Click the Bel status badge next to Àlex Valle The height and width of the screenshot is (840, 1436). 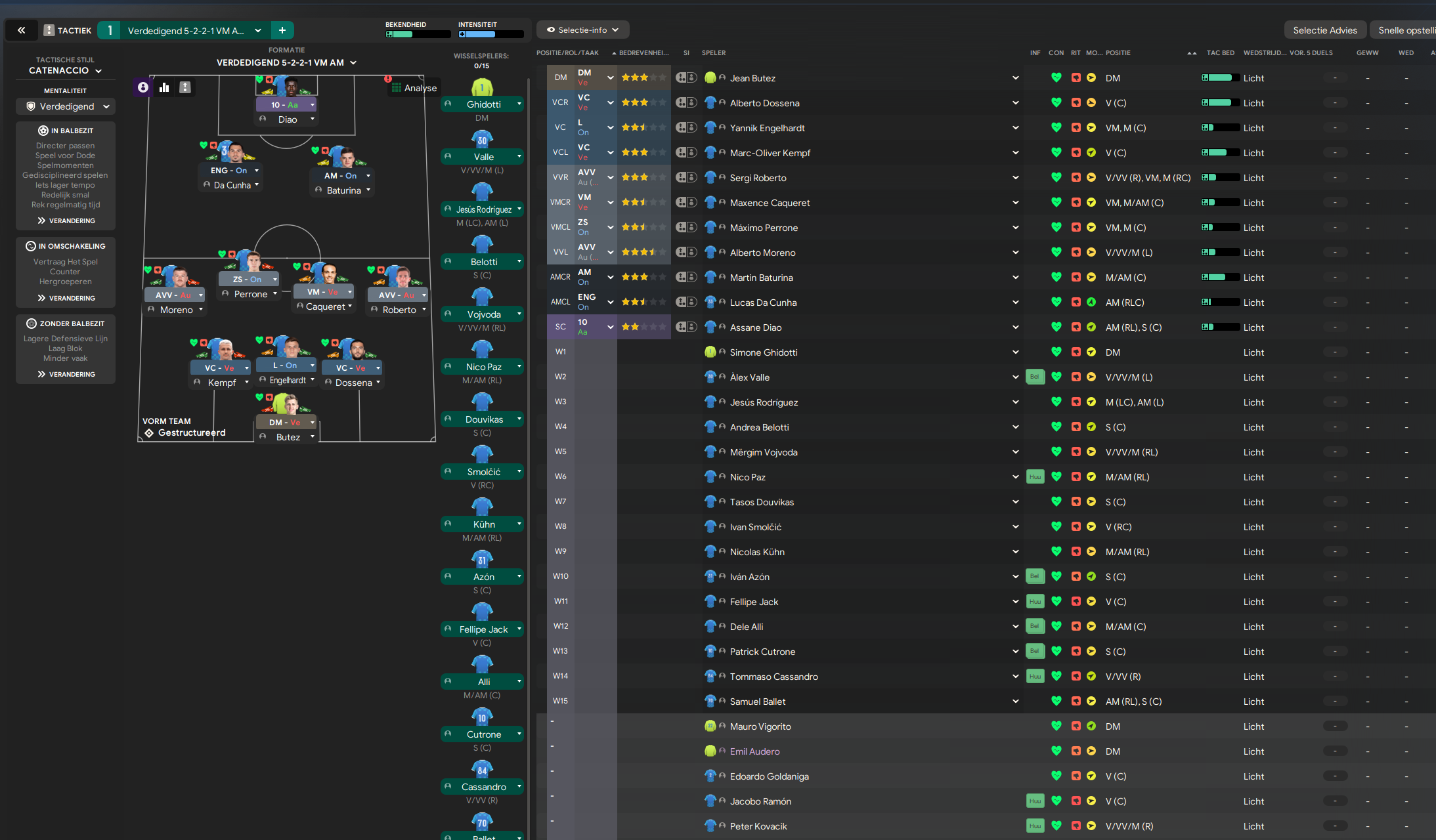(1035, 377)
